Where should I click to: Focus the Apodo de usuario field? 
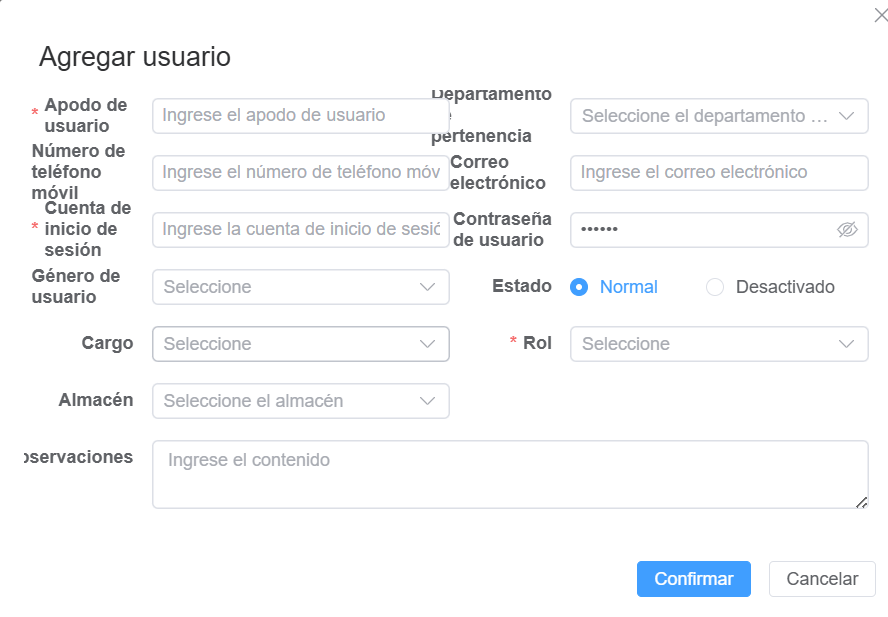click(x=300, y=116)
